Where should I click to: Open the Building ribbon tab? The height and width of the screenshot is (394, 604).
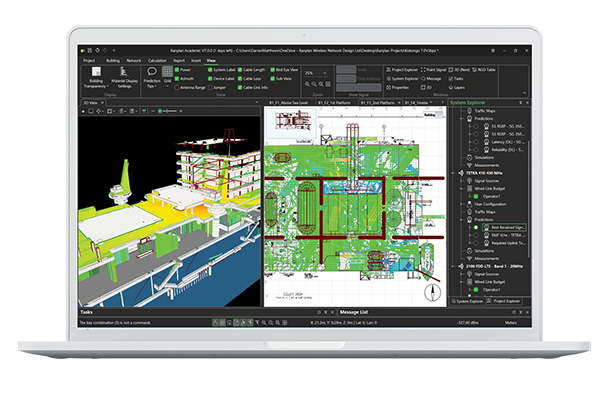113,60
